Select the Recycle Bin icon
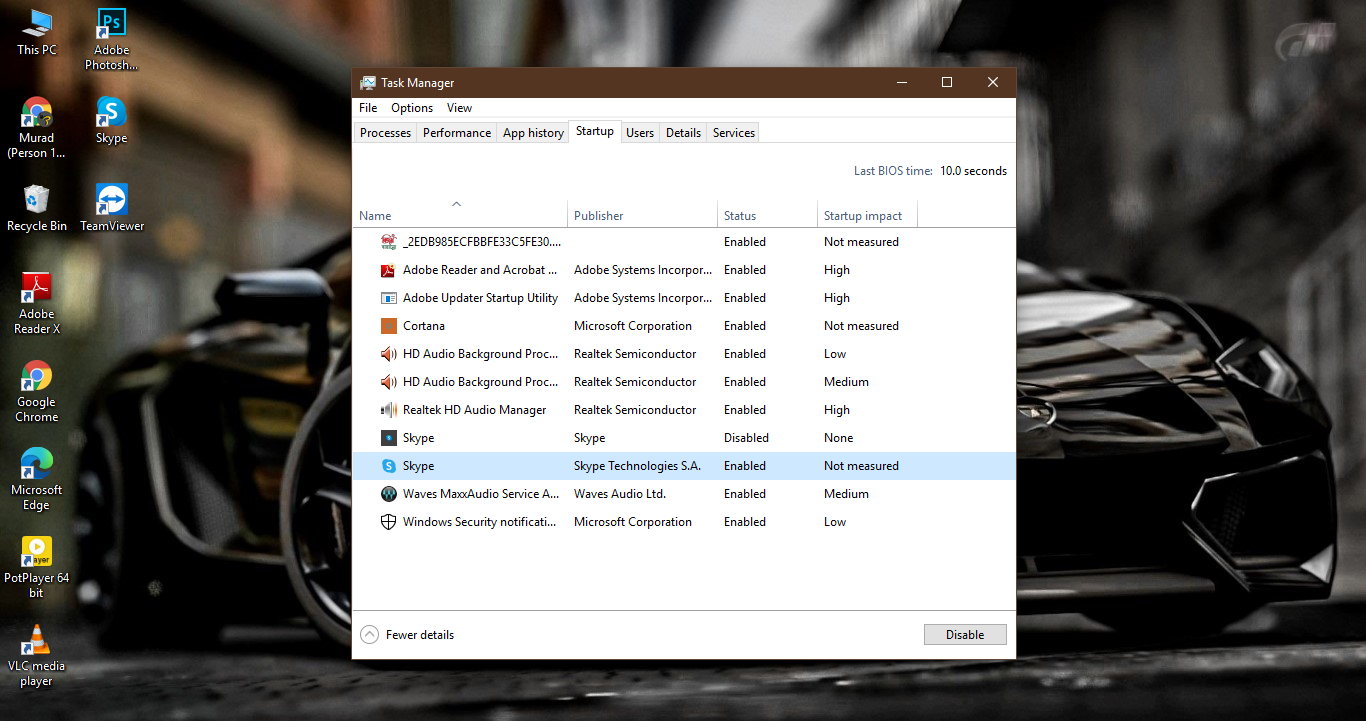Image resolution: width=1366 pixels, height=721 pixels. [37, 208]
